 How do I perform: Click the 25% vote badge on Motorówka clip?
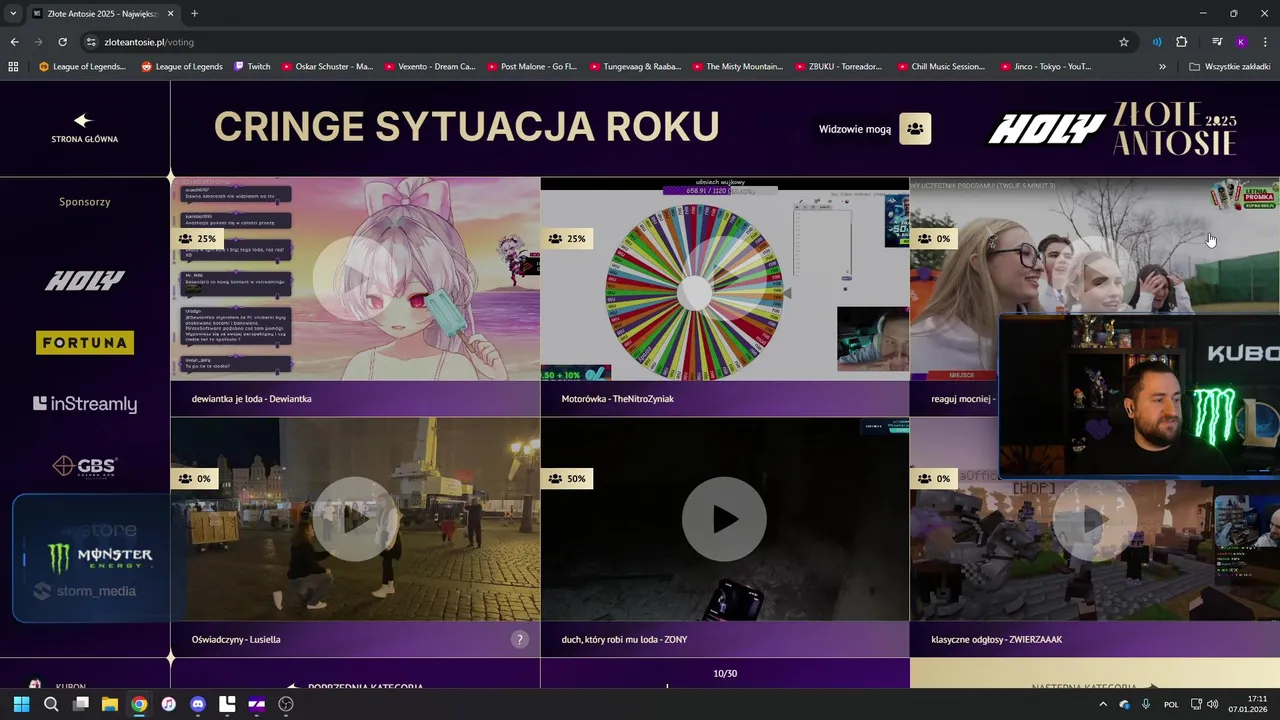567,239
